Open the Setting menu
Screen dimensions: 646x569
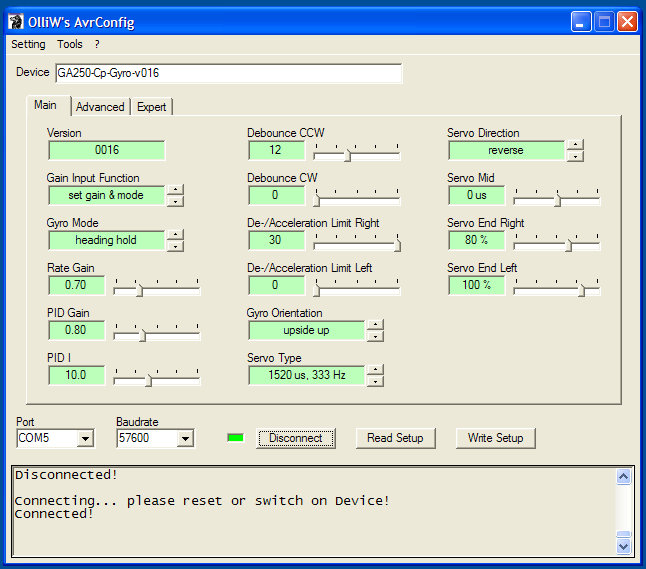coord(28,44)
